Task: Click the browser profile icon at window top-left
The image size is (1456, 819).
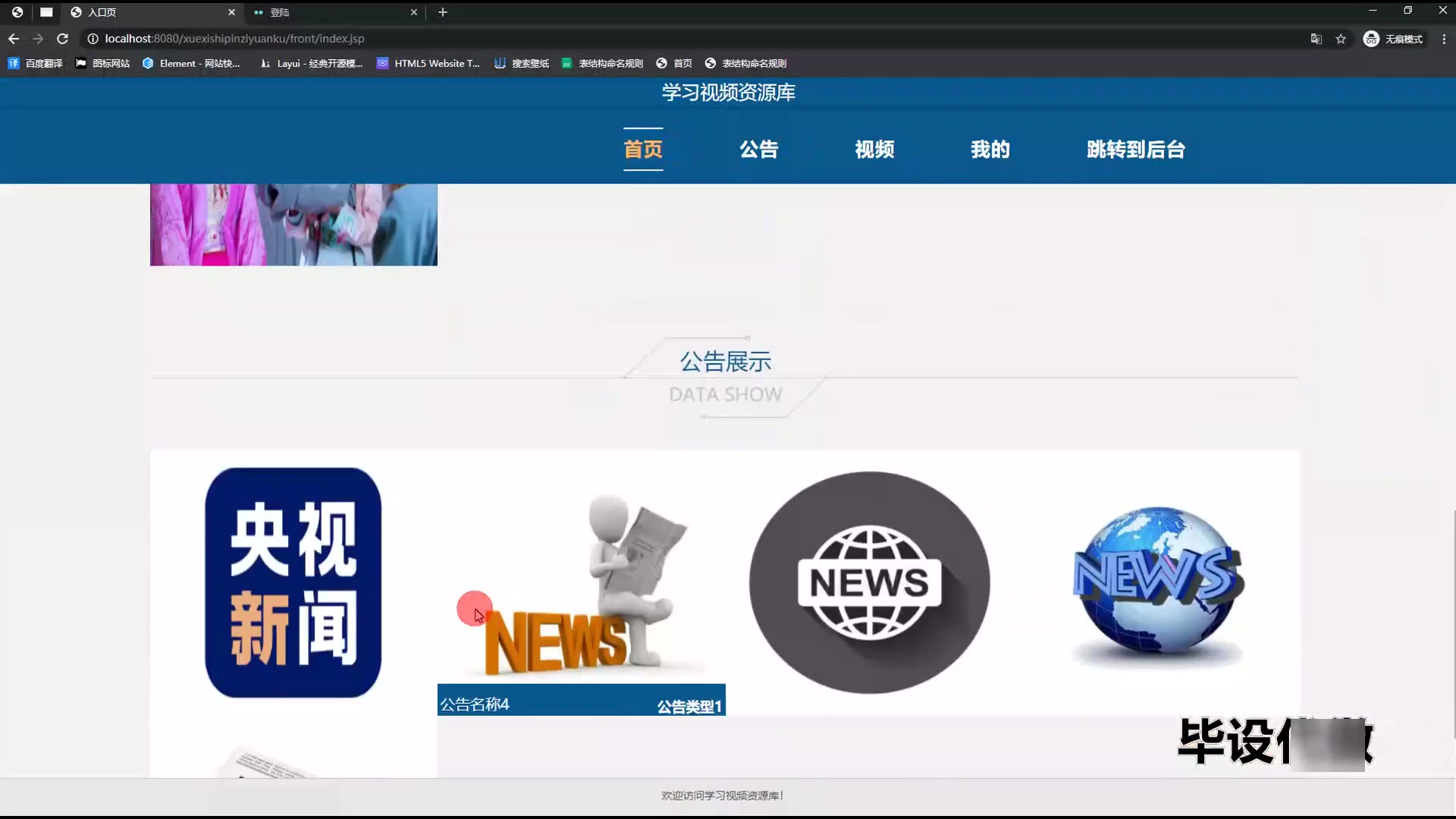Action: tap(17, 12)
